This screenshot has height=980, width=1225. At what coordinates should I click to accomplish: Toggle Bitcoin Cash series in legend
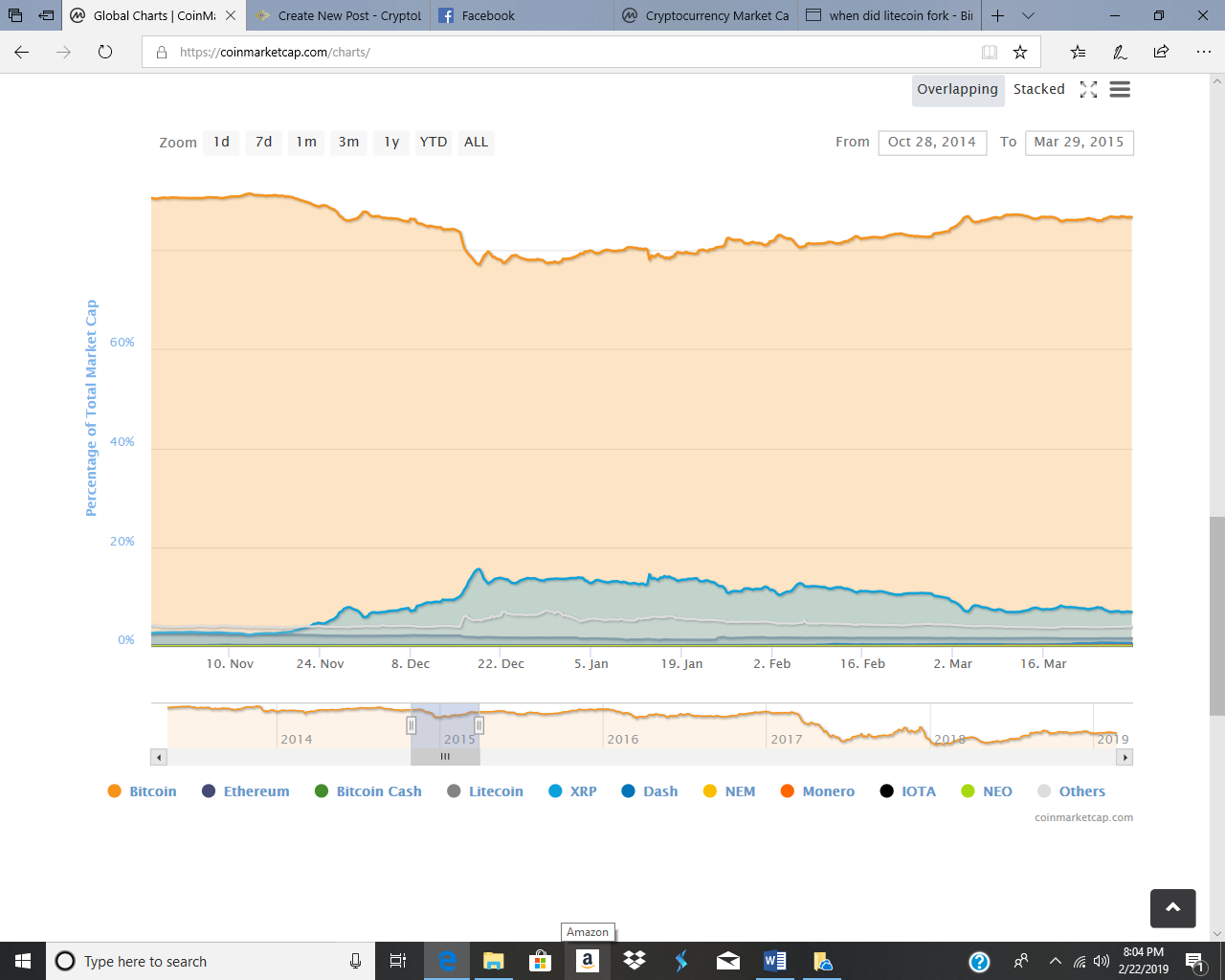[x=368, y=791]
